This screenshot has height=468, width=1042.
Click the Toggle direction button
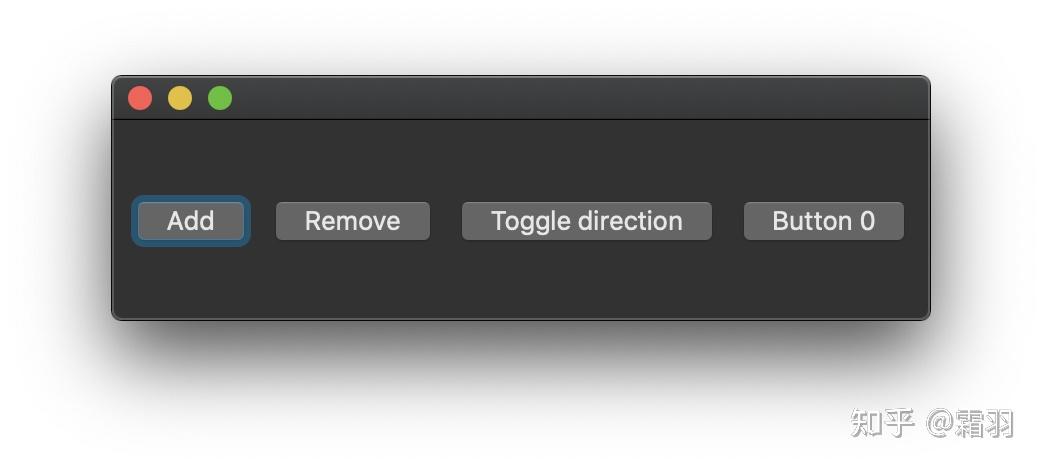point(586,221)
